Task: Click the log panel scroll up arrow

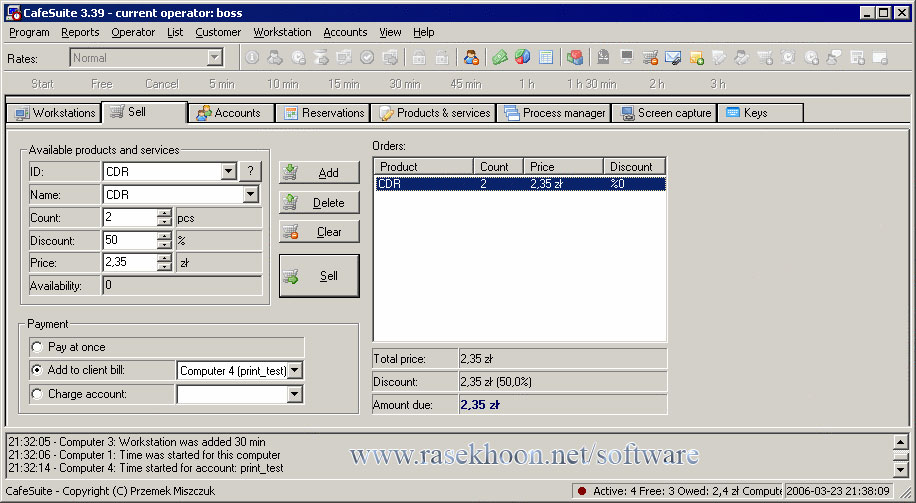Action: point(900,442)
